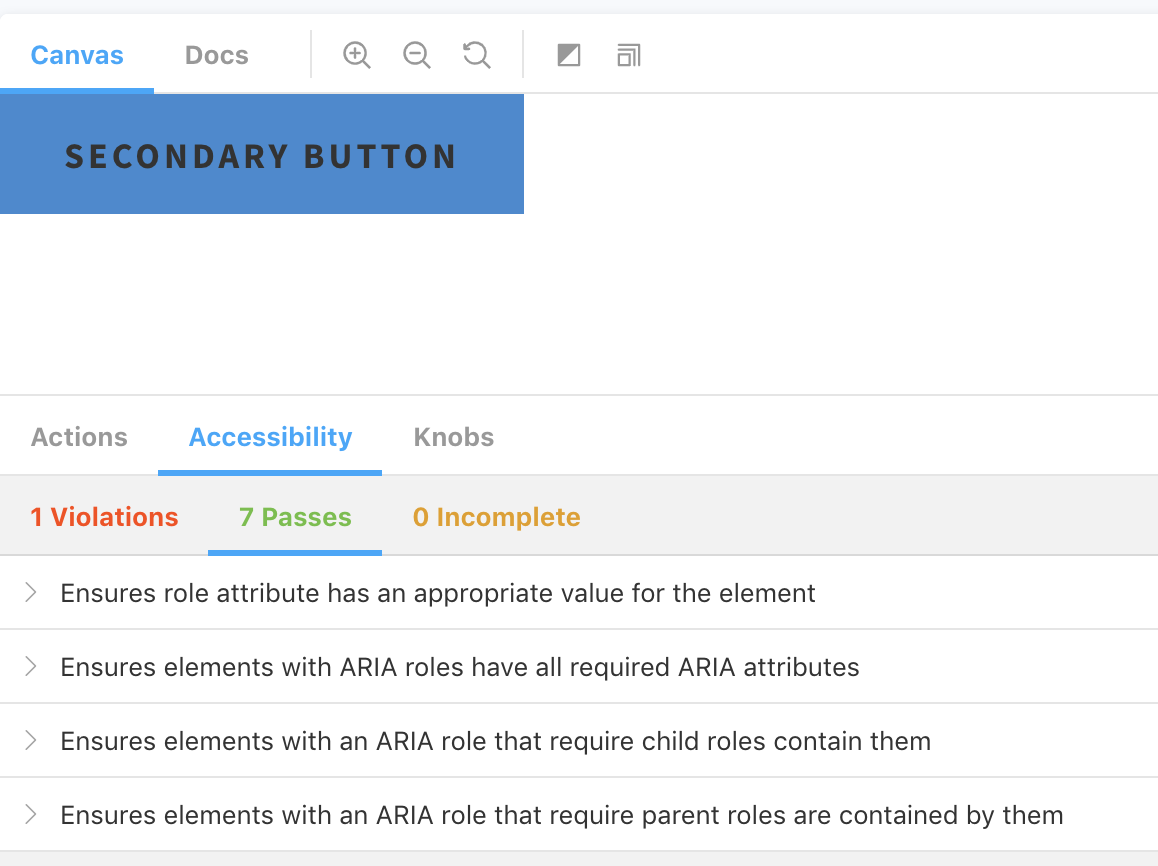
Task: Expand the require parent roles rule chevron
Action: (x=31, y=815)
